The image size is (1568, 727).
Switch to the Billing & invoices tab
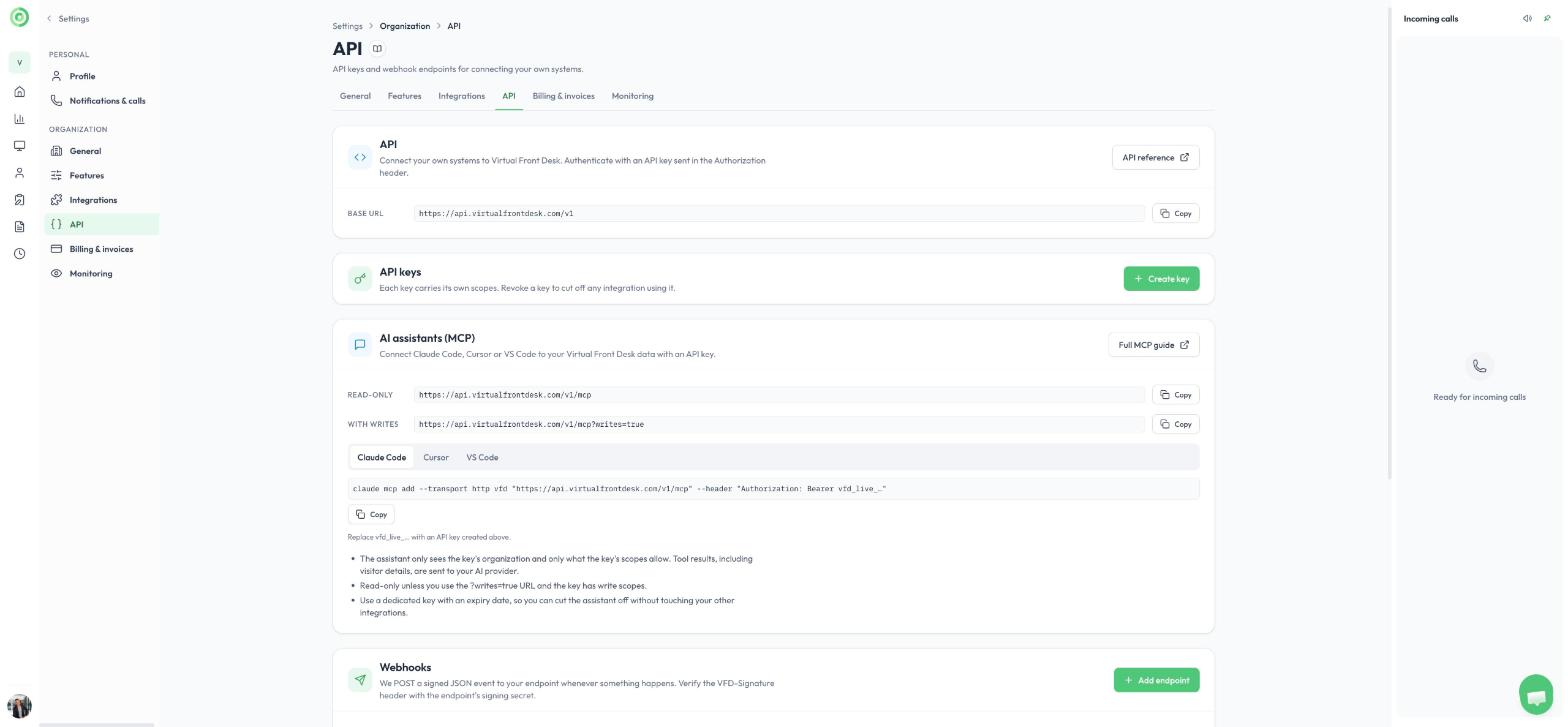(x=563, y=96)
